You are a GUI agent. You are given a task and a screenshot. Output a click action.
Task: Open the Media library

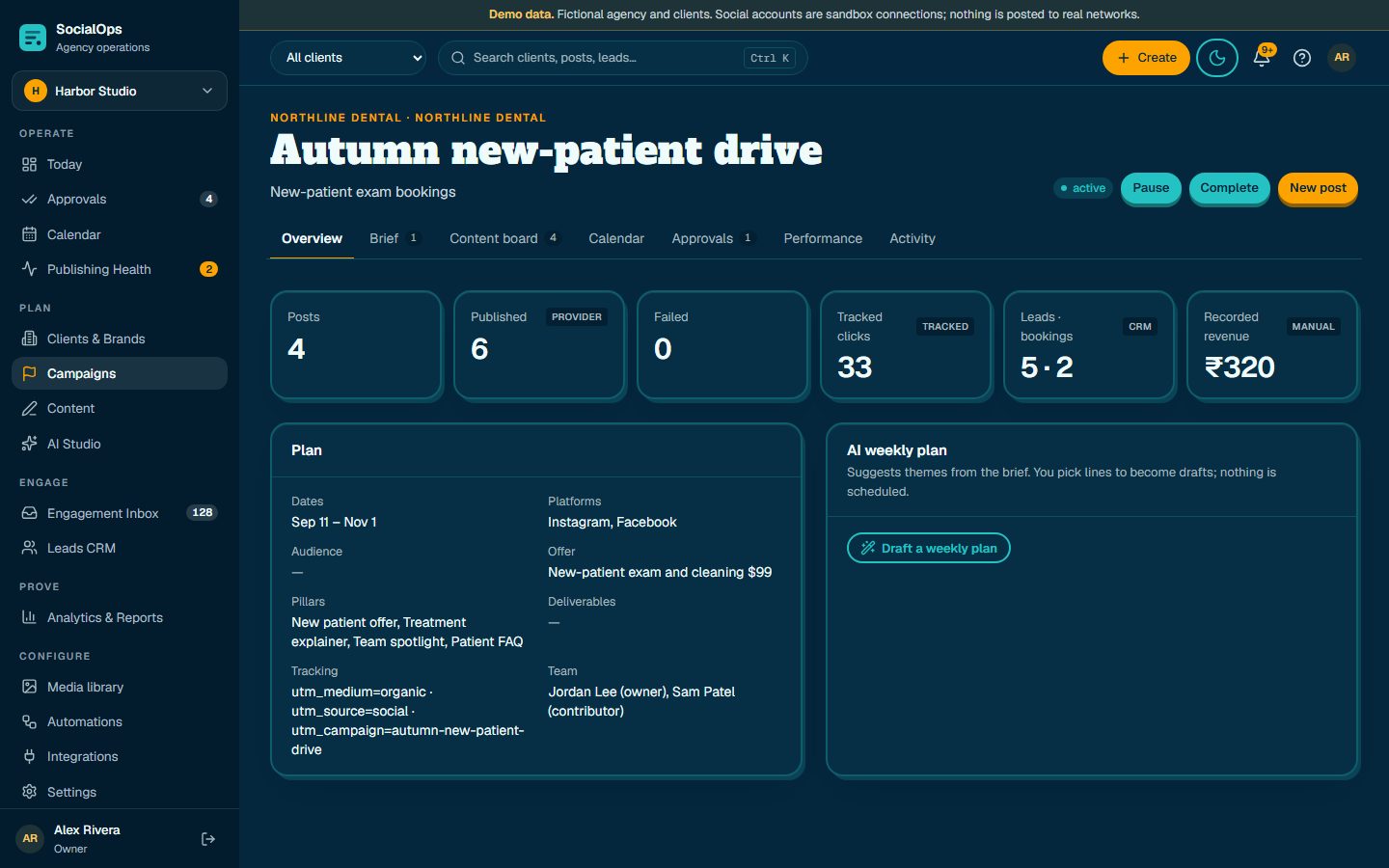(x=120, y=687)
